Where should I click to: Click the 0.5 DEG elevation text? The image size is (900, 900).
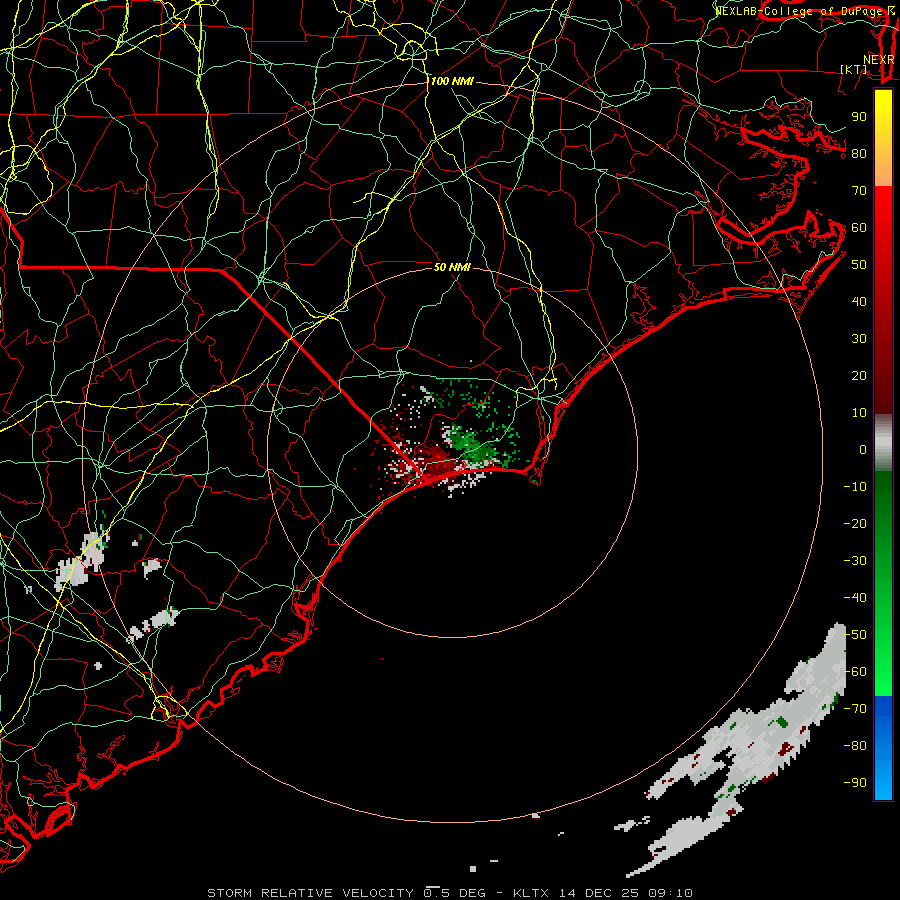click(455, 893)
